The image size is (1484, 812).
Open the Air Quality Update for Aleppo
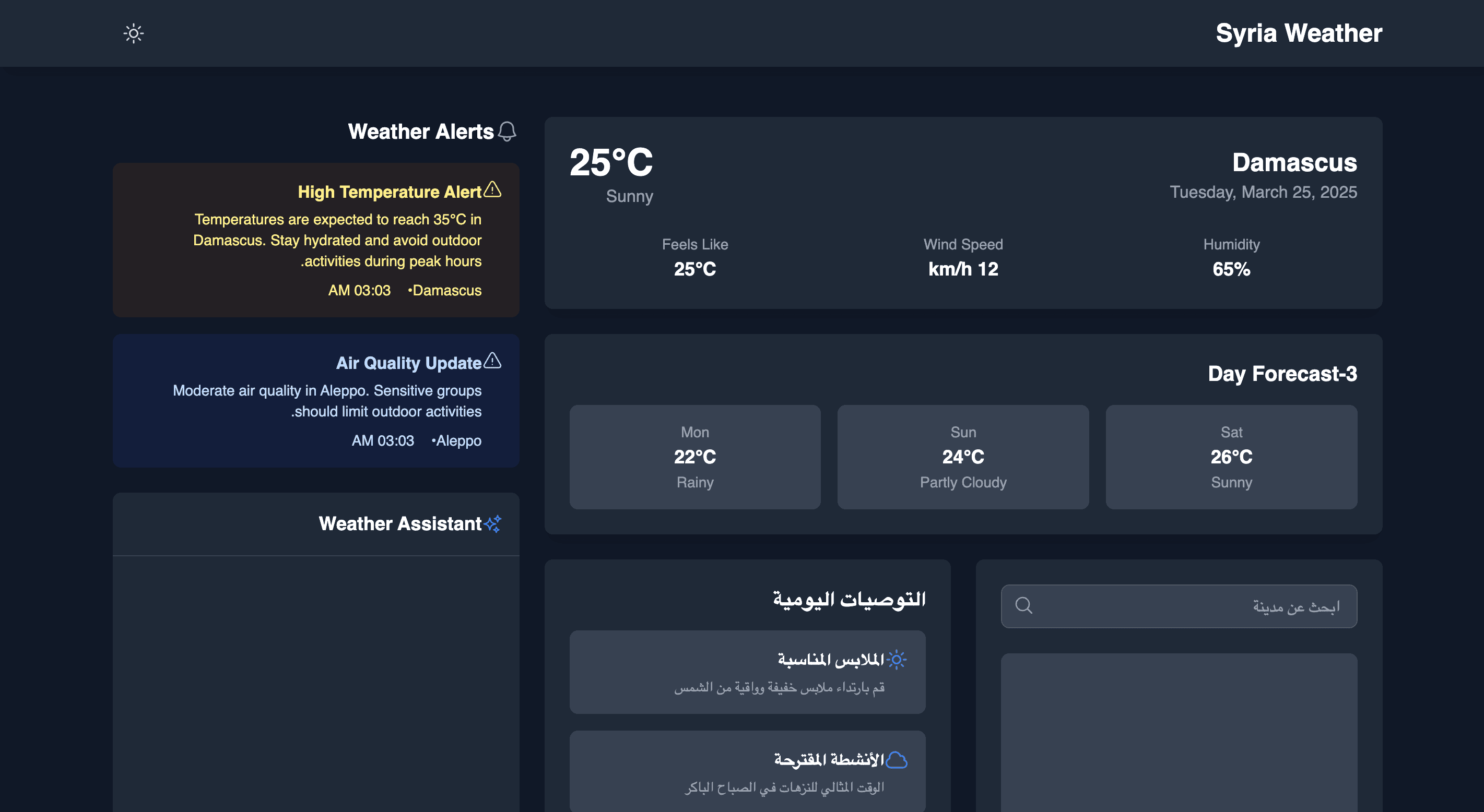click(316, 401)
